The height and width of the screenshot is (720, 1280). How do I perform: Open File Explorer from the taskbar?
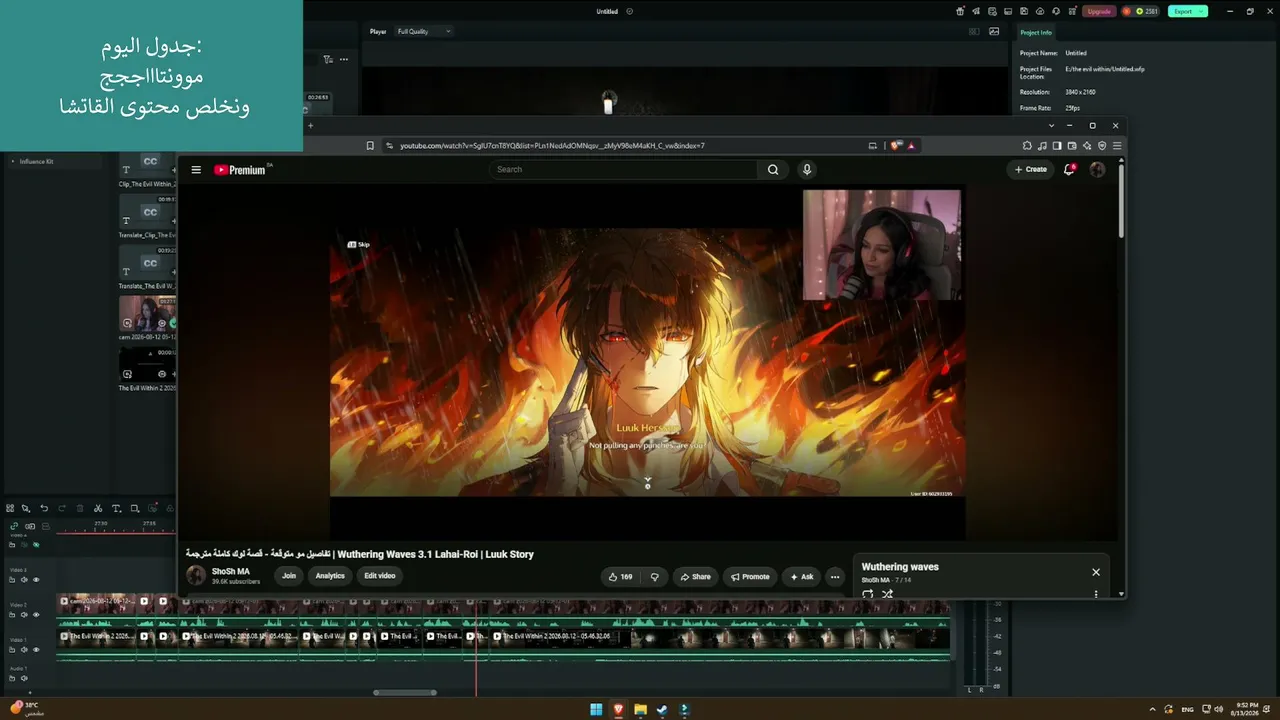click(x=640, y=710)
